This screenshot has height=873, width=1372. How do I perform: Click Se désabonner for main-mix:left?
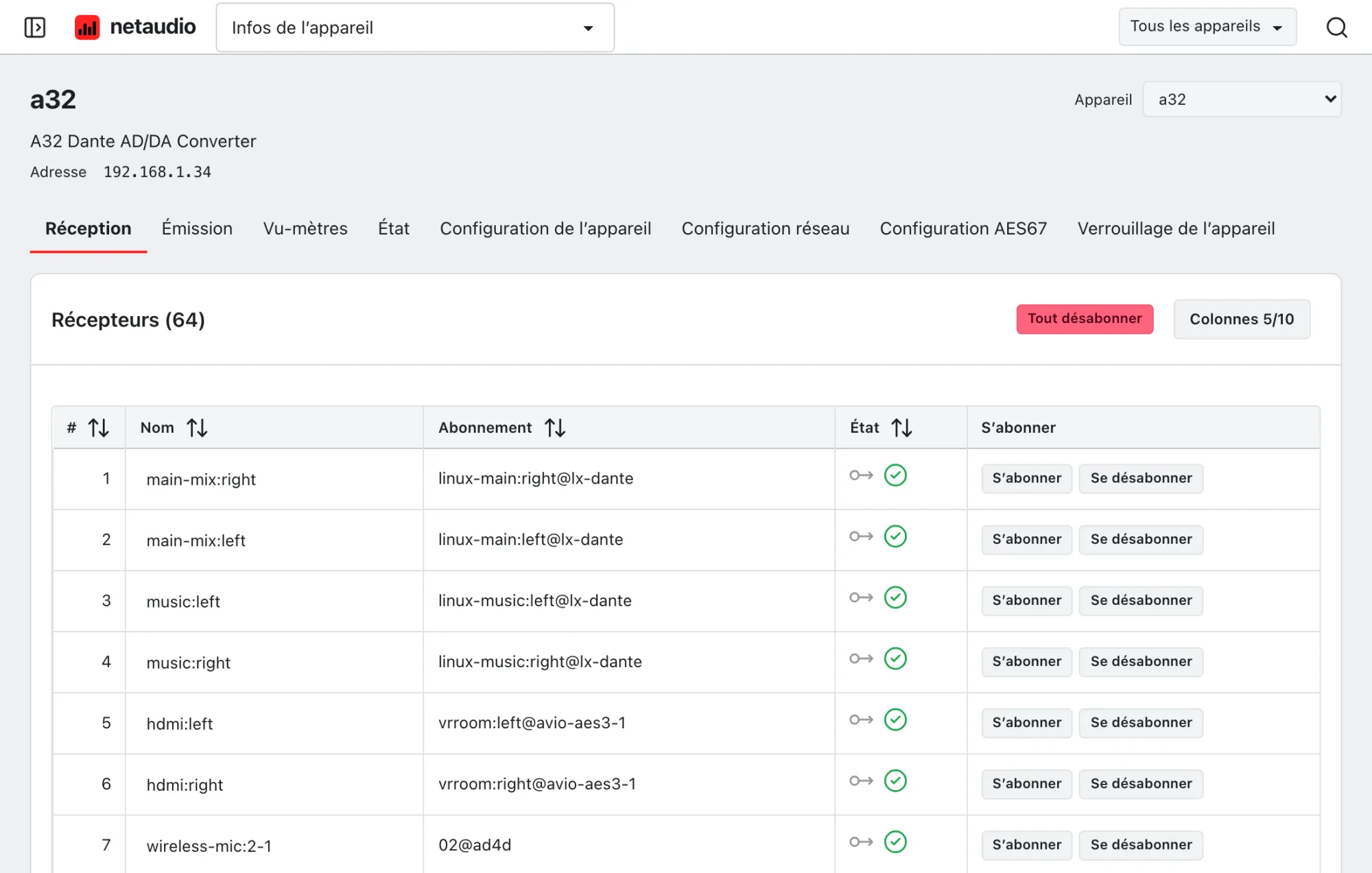(x=1141, y=539)
